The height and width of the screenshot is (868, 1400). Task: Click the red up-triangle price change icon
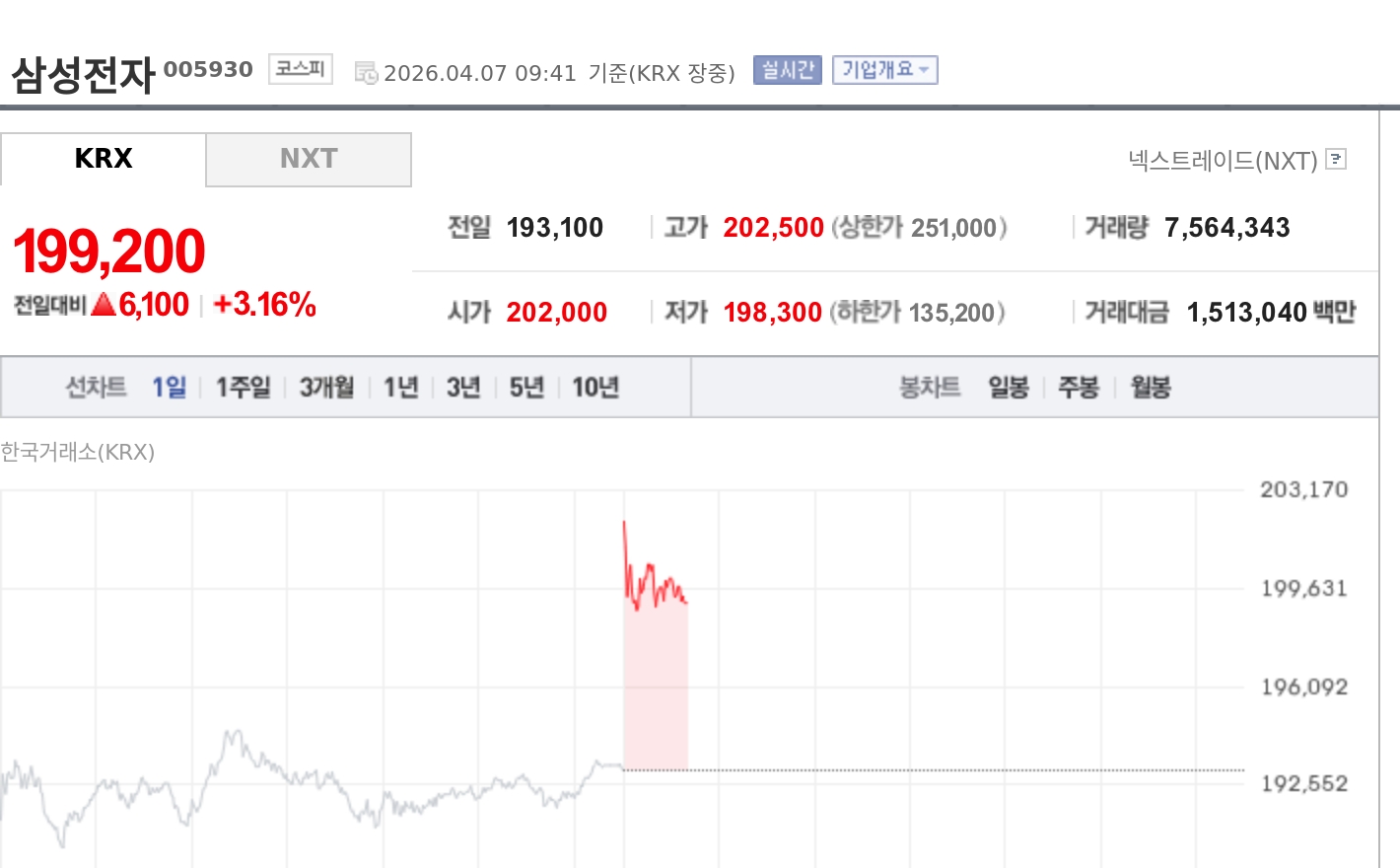pyautogui.click(x=104, y=305)
